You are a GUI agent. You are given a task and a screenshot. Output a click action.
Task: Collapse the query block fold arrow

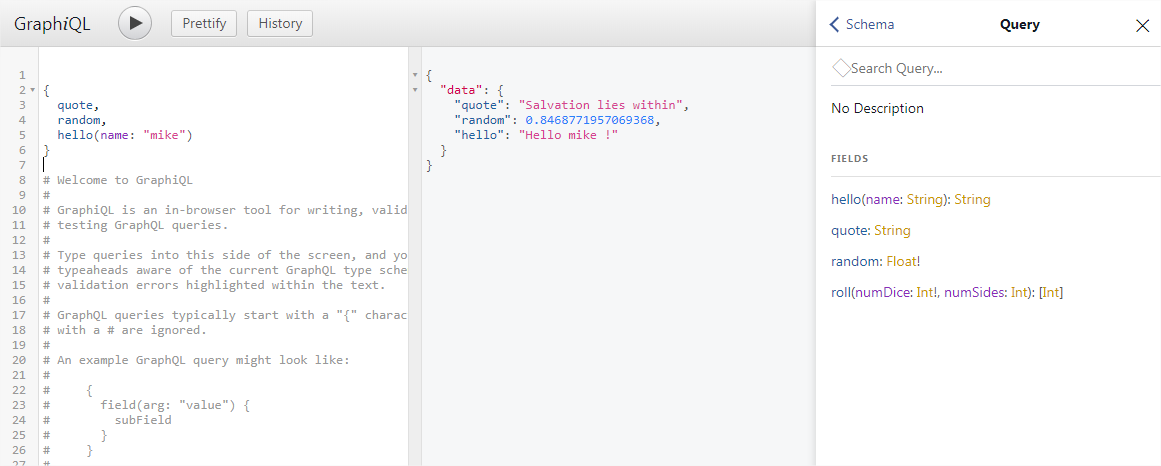(x=32, y=90)
